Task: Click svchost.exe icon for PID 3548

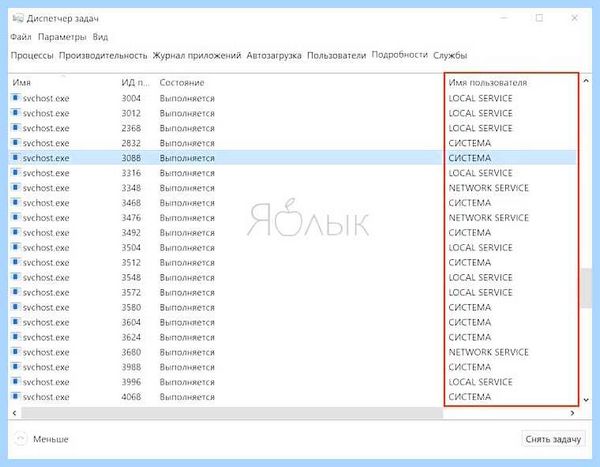Action: 15,277
